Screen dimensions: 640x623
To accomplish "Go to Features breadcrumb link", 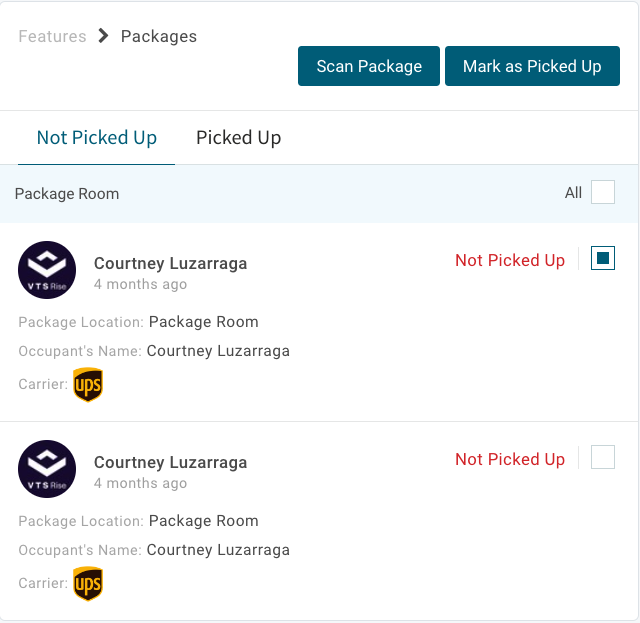I will [52, 37].
